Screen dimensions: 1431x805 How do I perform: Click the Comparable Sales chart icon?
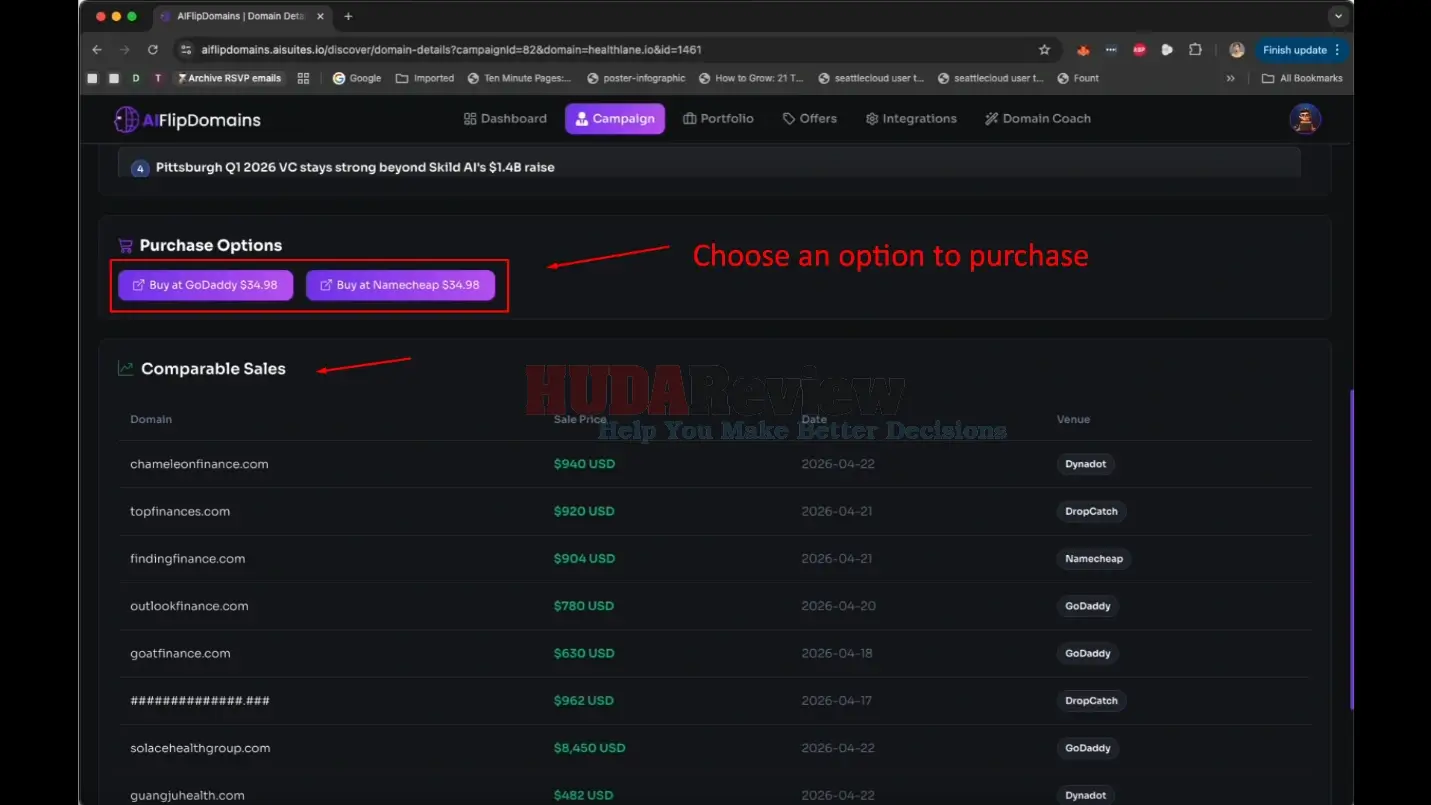pyautogui.click(x=125, y=369)
